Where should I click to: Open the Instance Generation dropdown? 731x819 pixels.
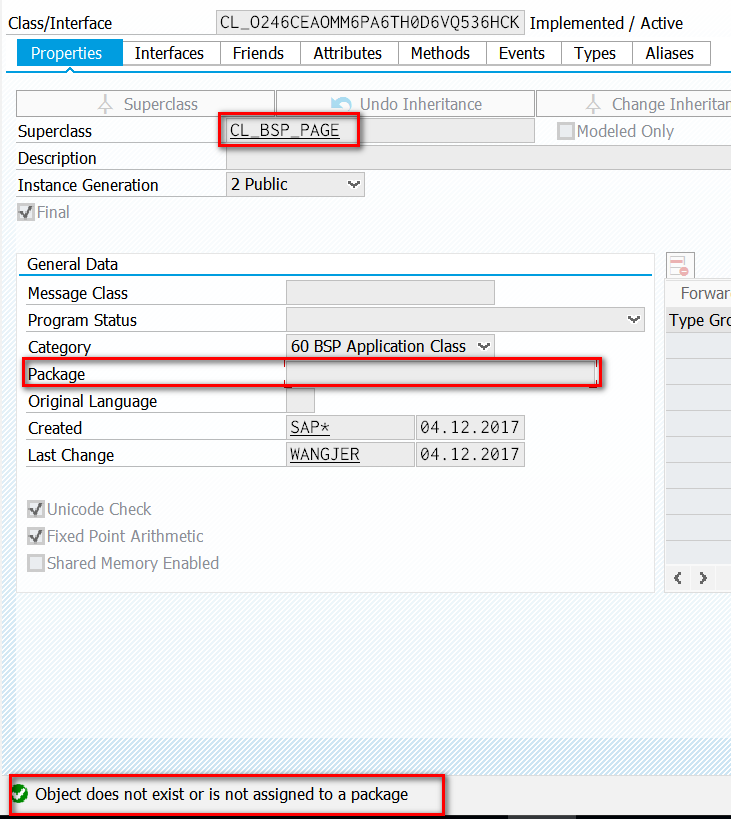point(296,184)
